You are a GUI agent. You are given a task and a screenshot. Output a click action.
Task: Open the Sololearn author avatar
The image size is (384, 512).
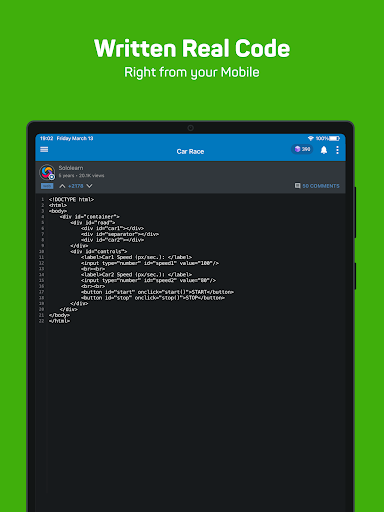(47, 172)
